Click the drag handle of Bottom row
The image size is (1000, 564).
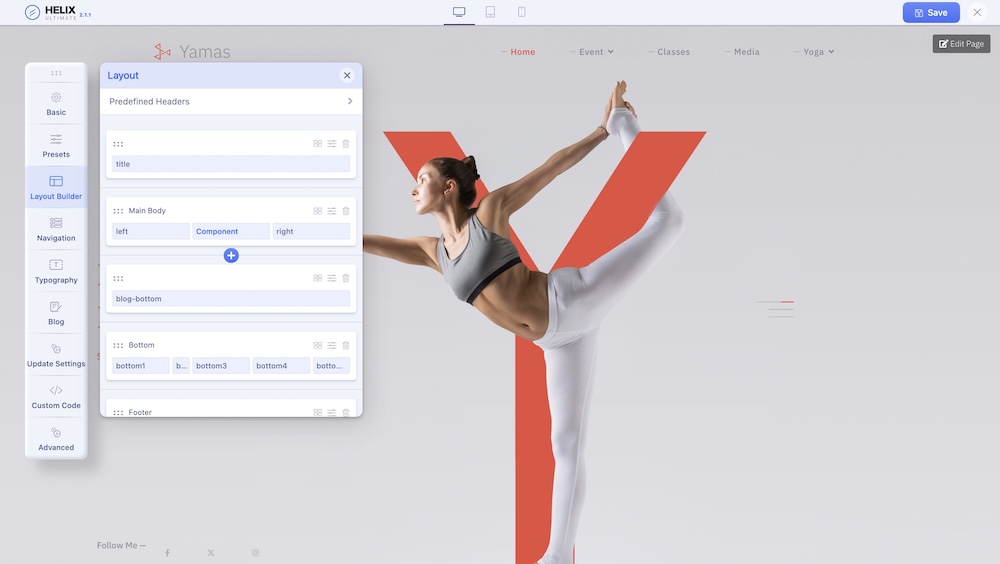118,345
